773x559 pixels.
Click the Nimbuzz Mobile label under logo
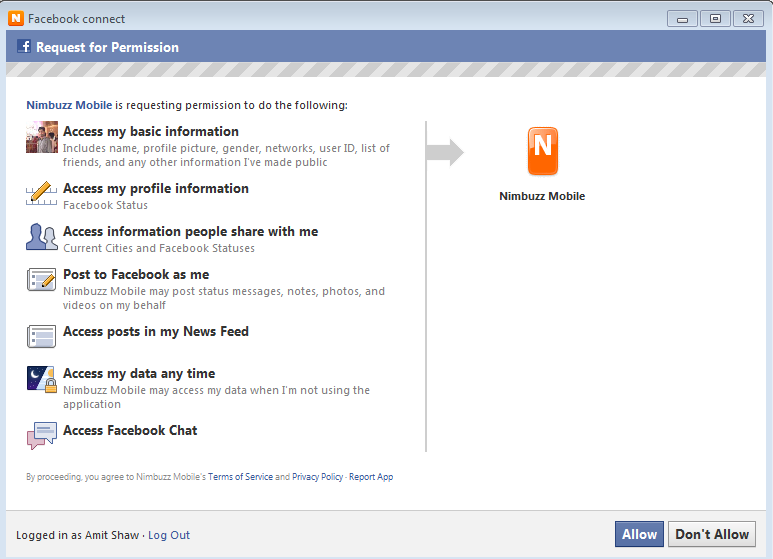coord(542,196)
